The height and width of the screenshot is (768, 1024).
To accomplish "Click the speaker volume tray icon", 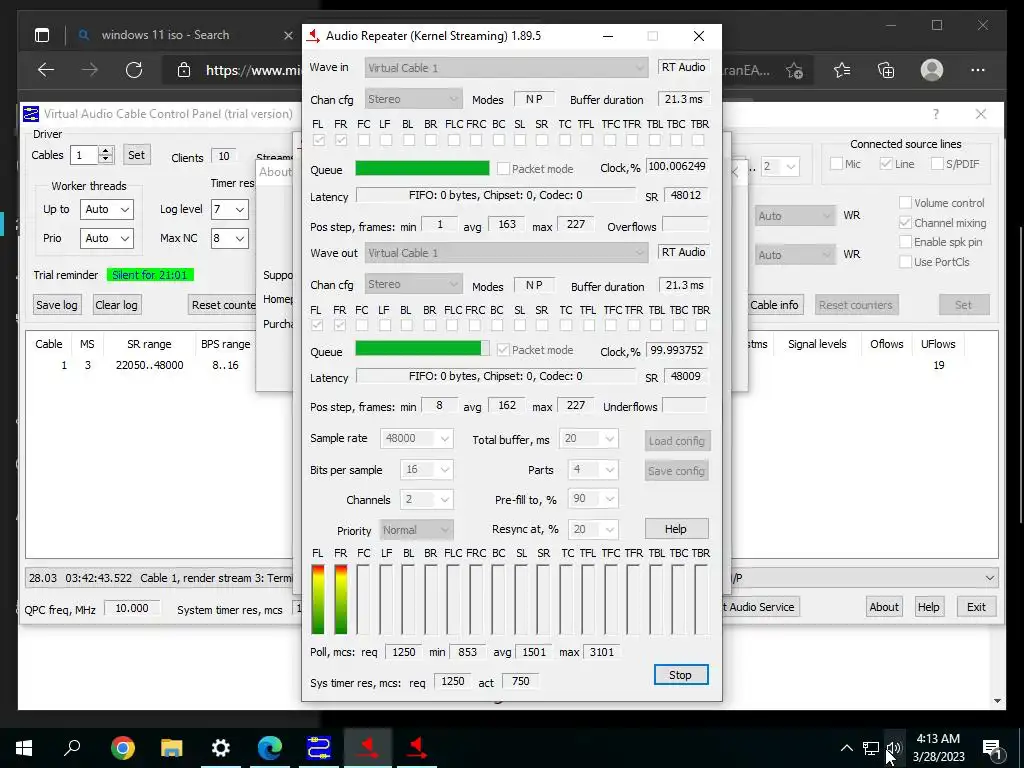I will (x=894, y=748).
